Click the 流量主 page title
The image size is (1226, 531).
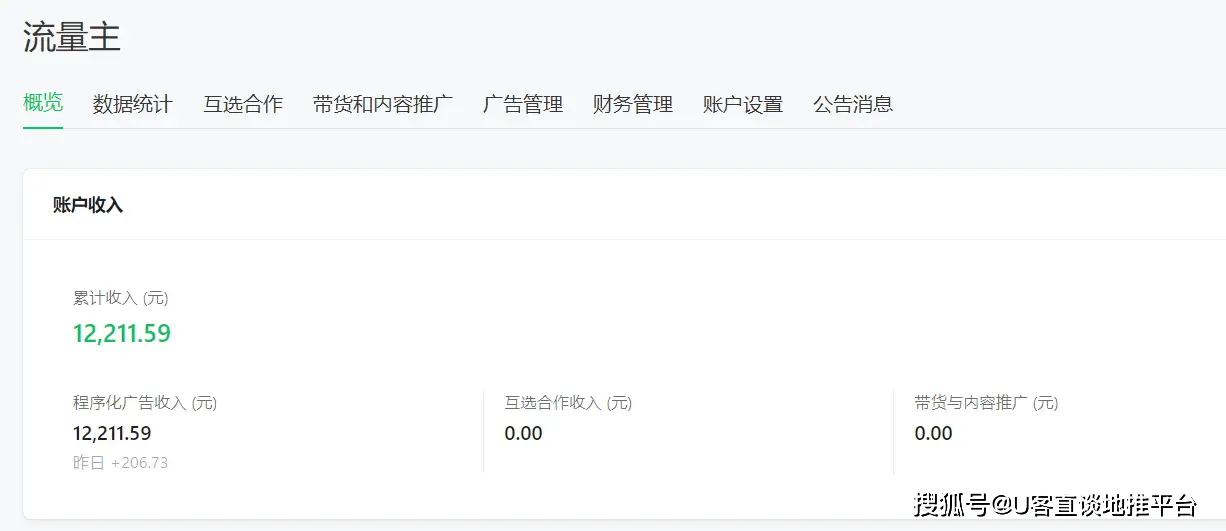pos(72,38)
